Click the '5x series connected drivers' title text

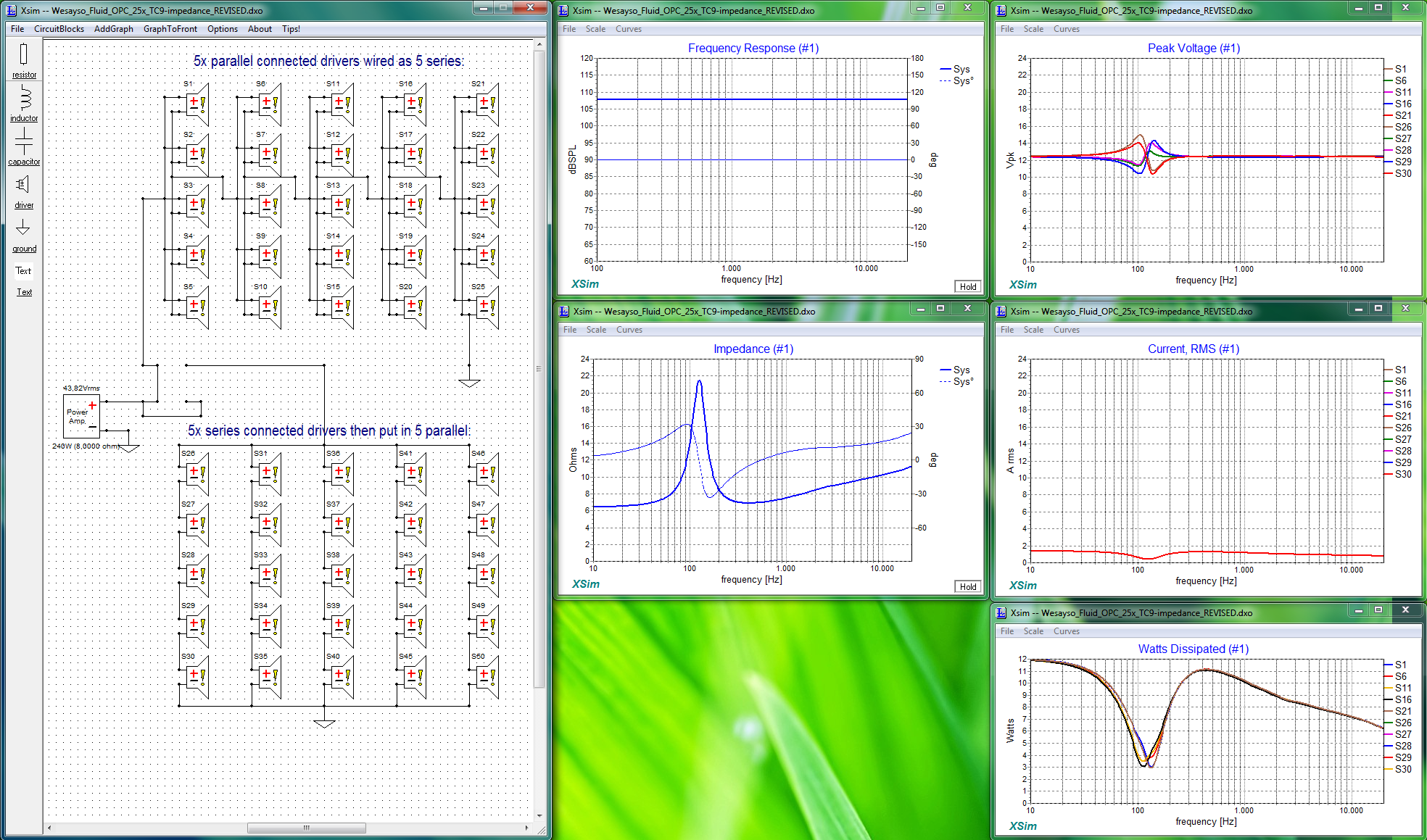point(329,431)
